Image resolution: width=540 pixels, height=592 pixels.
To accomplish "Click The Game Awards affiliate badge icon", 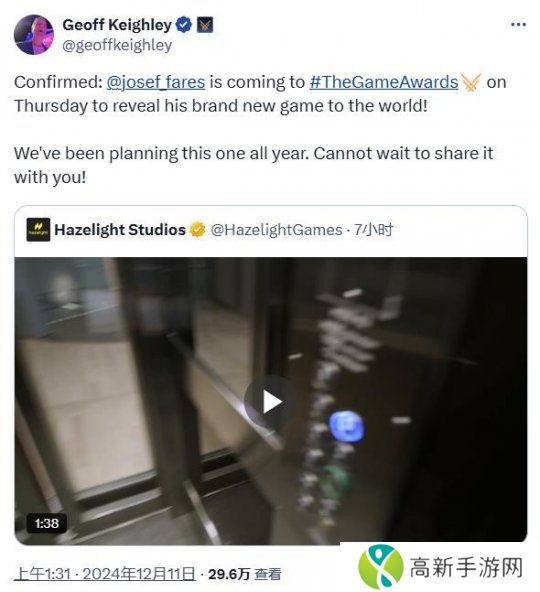I will [205, 25].
